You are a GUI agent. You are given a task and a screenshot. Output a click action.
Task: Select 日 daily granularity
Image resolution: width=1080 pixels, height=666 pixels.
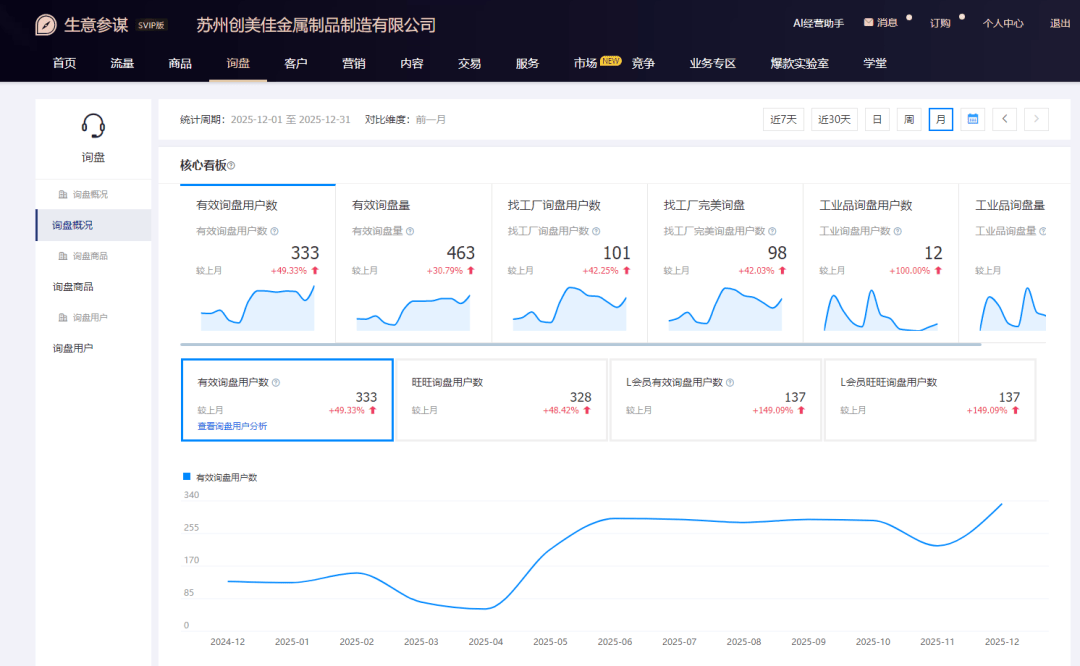[876, 119]
